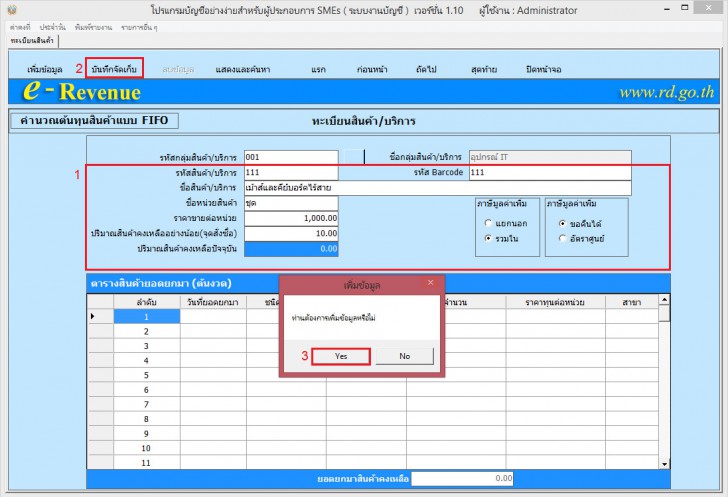Select row number 6 in the table
The width and height of the screenshot is (728, 497).
[x=146, y=390]
